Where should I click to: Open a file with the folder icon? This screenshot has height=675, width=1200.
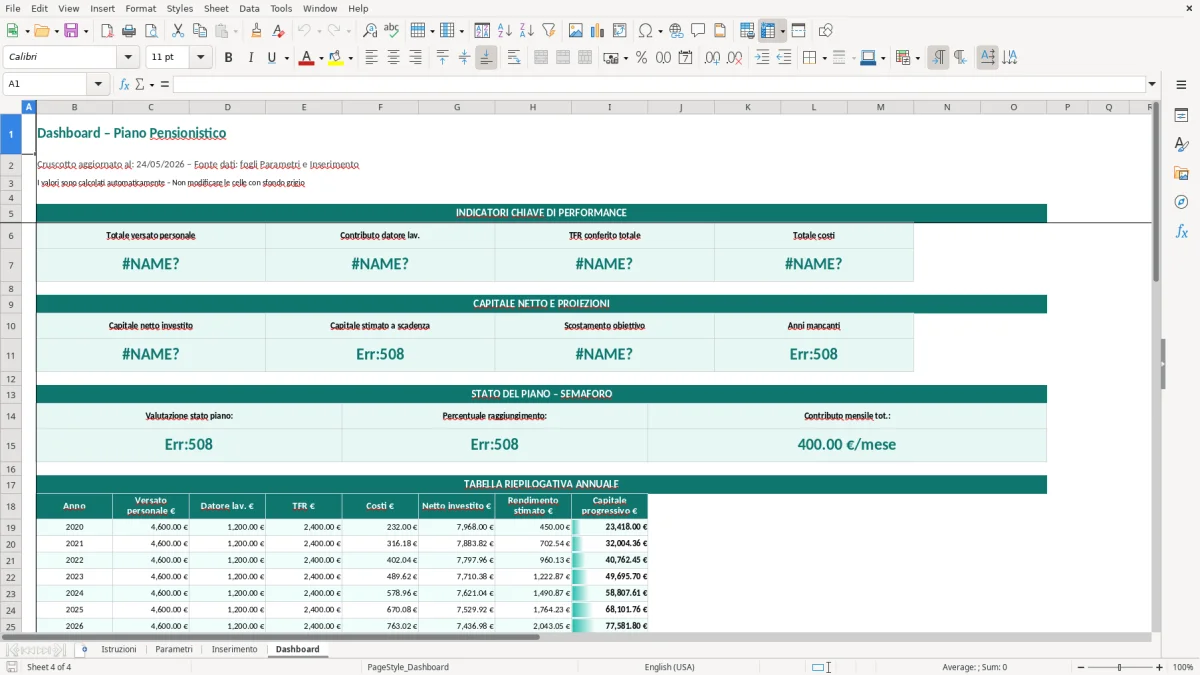click(40, 31)
